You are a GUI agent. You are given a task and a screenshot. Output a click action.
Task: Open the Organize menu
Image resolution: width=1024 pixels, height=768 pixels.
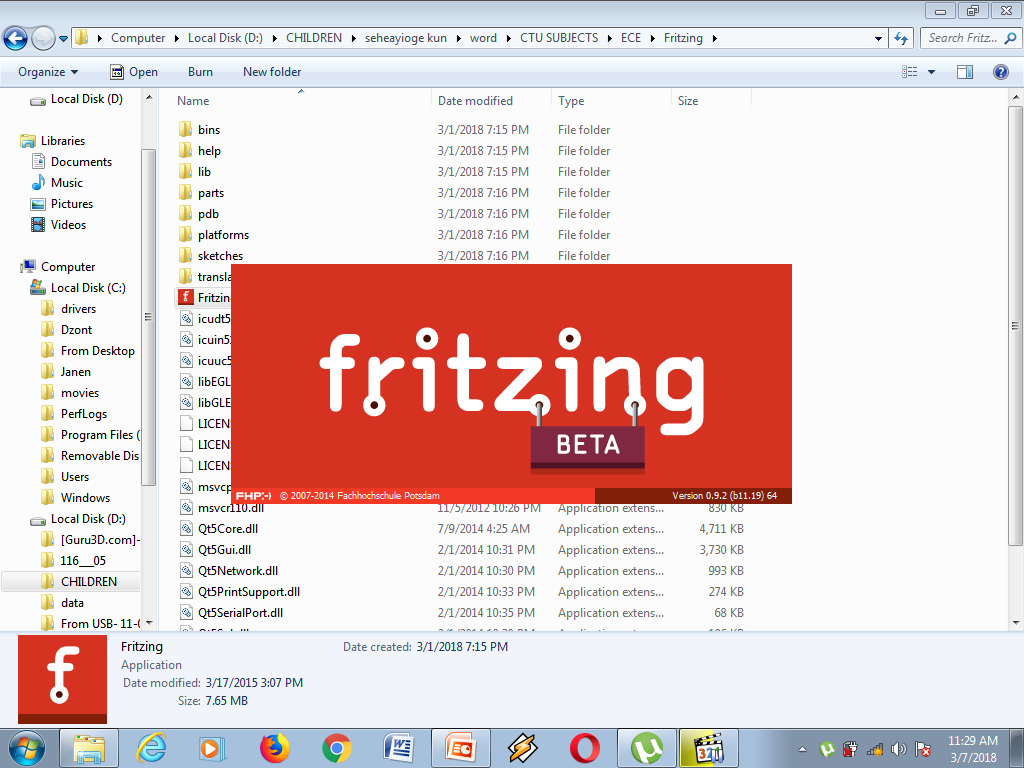tap(48, 72)
